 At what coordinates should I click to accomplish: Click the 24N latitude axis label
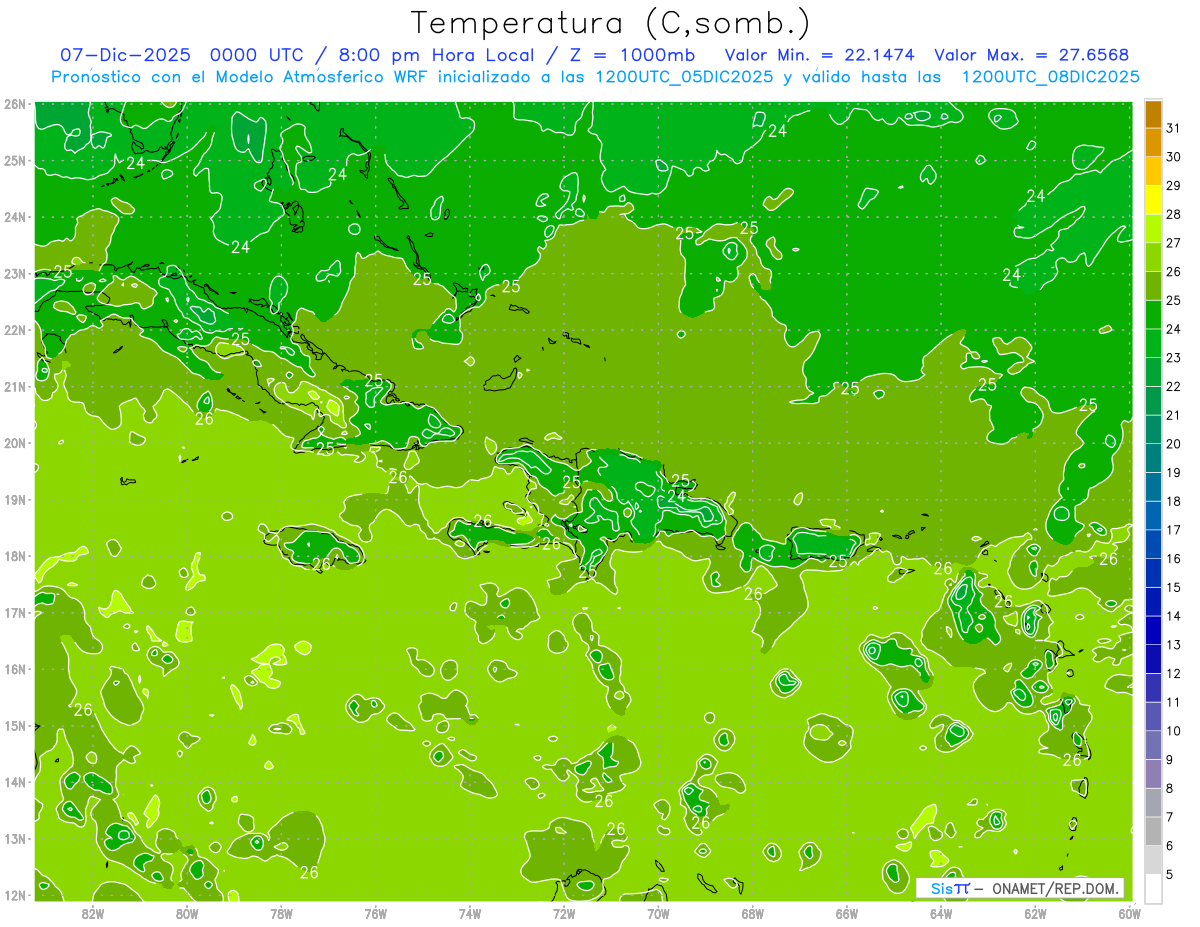(x=15, y=217)
